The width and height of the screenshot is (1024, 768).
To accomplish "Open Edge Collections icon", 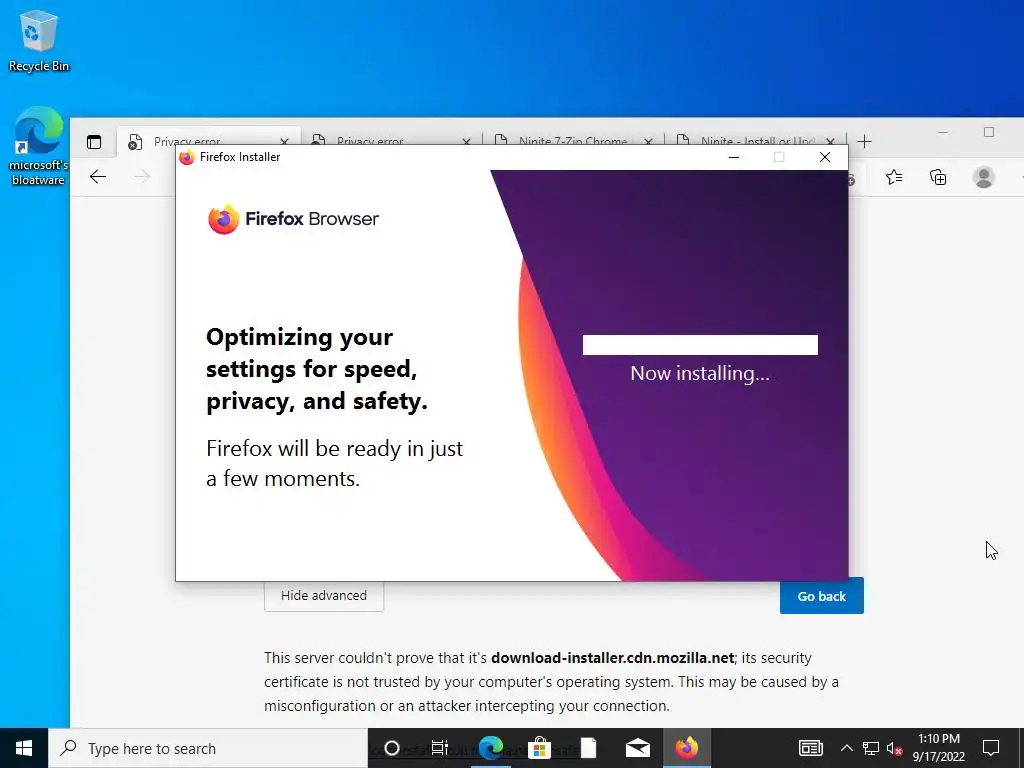I will (x=938, y=177).
